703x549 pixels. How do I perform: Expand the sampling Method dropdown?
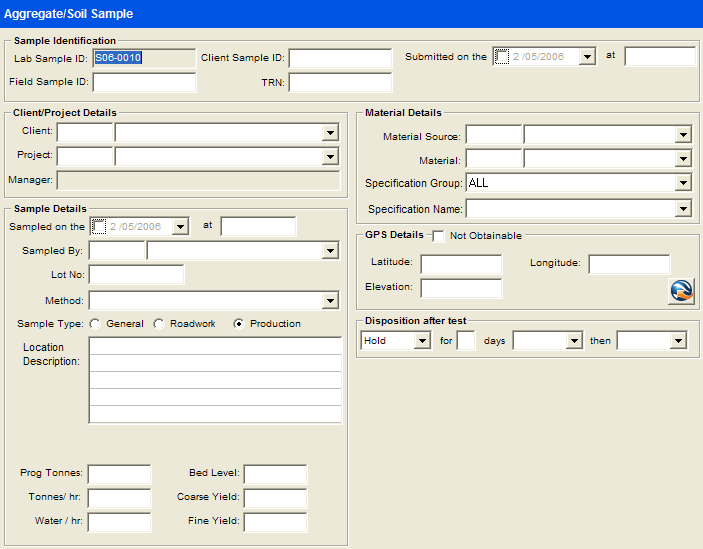tap(330, 301)
